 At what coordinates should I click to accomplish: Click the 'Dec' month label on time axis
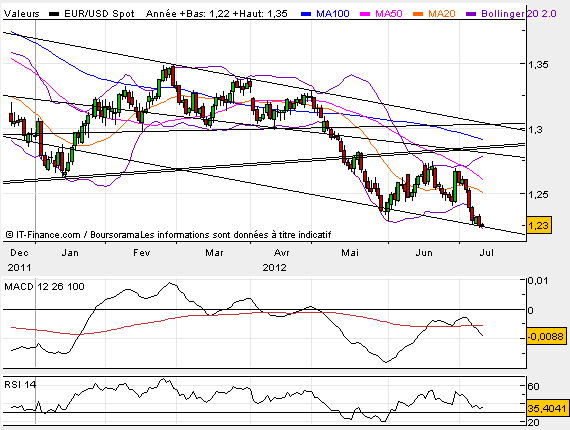pos(19,252)
